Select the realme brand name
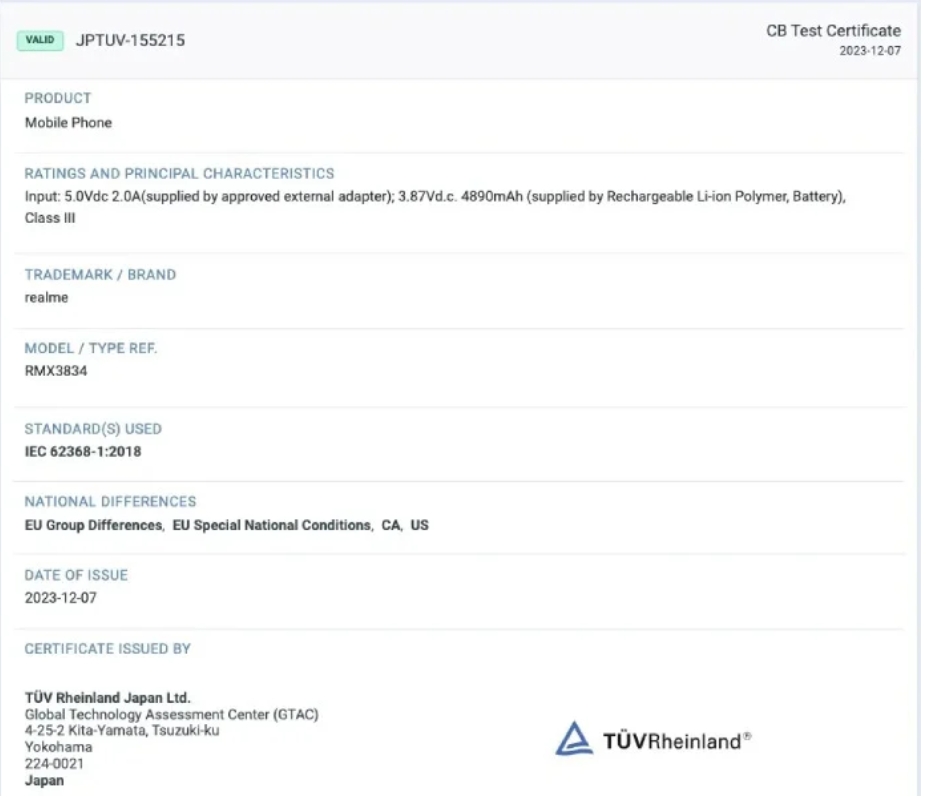927x797 pixels. 46,298
